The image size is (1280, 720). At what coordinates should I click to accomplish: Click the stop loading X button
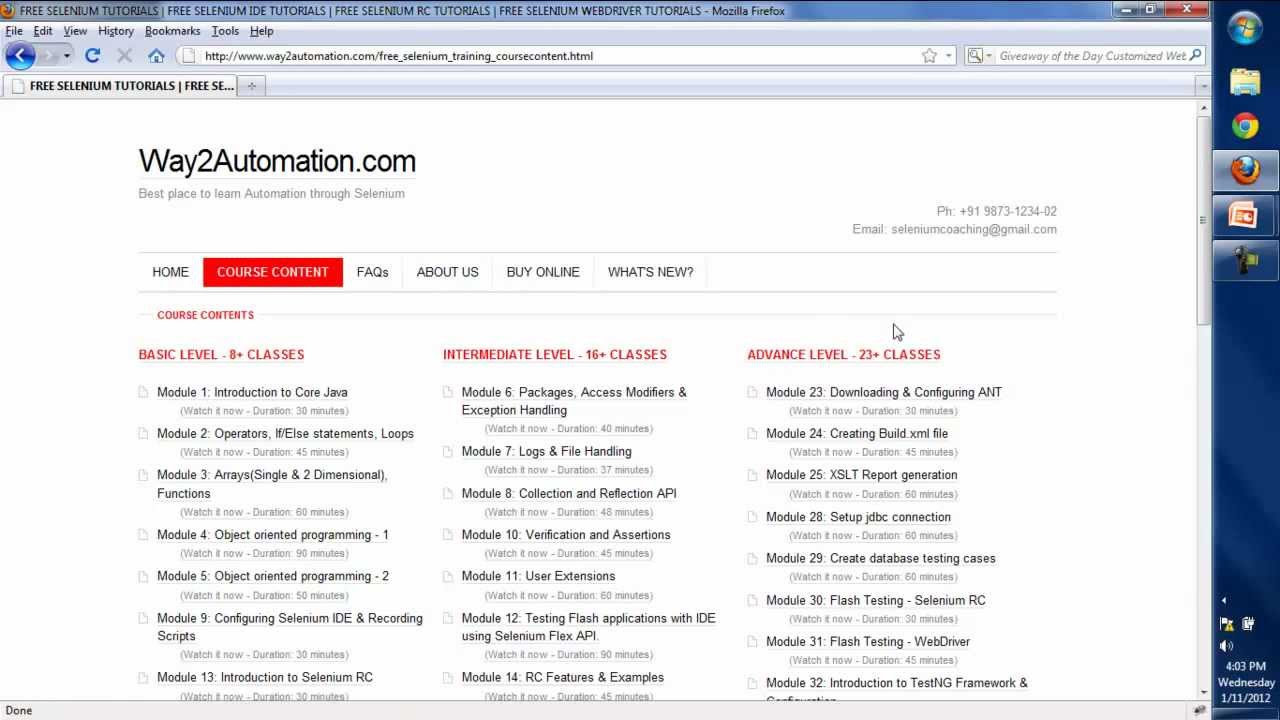pos(125,56)
